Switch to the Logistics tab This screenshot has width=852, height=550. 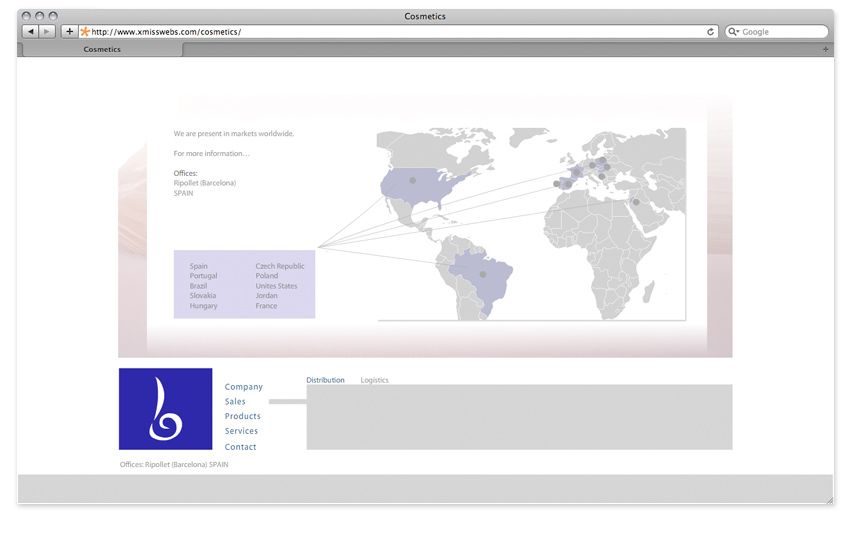[x=374, y=380]
